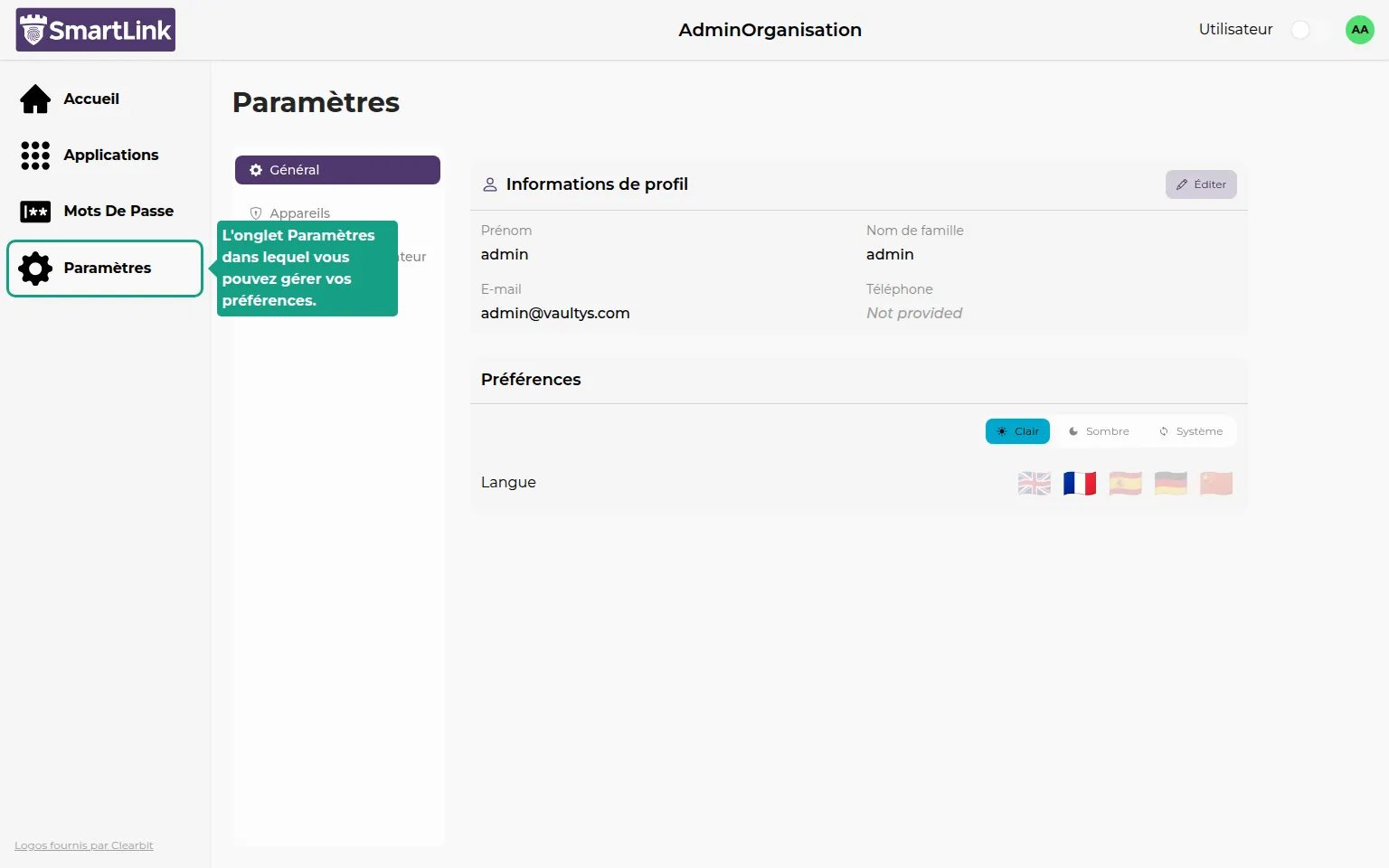1389x868 pixels.
Task: Switch theme to Système mode
Action: coord(1191,431)
